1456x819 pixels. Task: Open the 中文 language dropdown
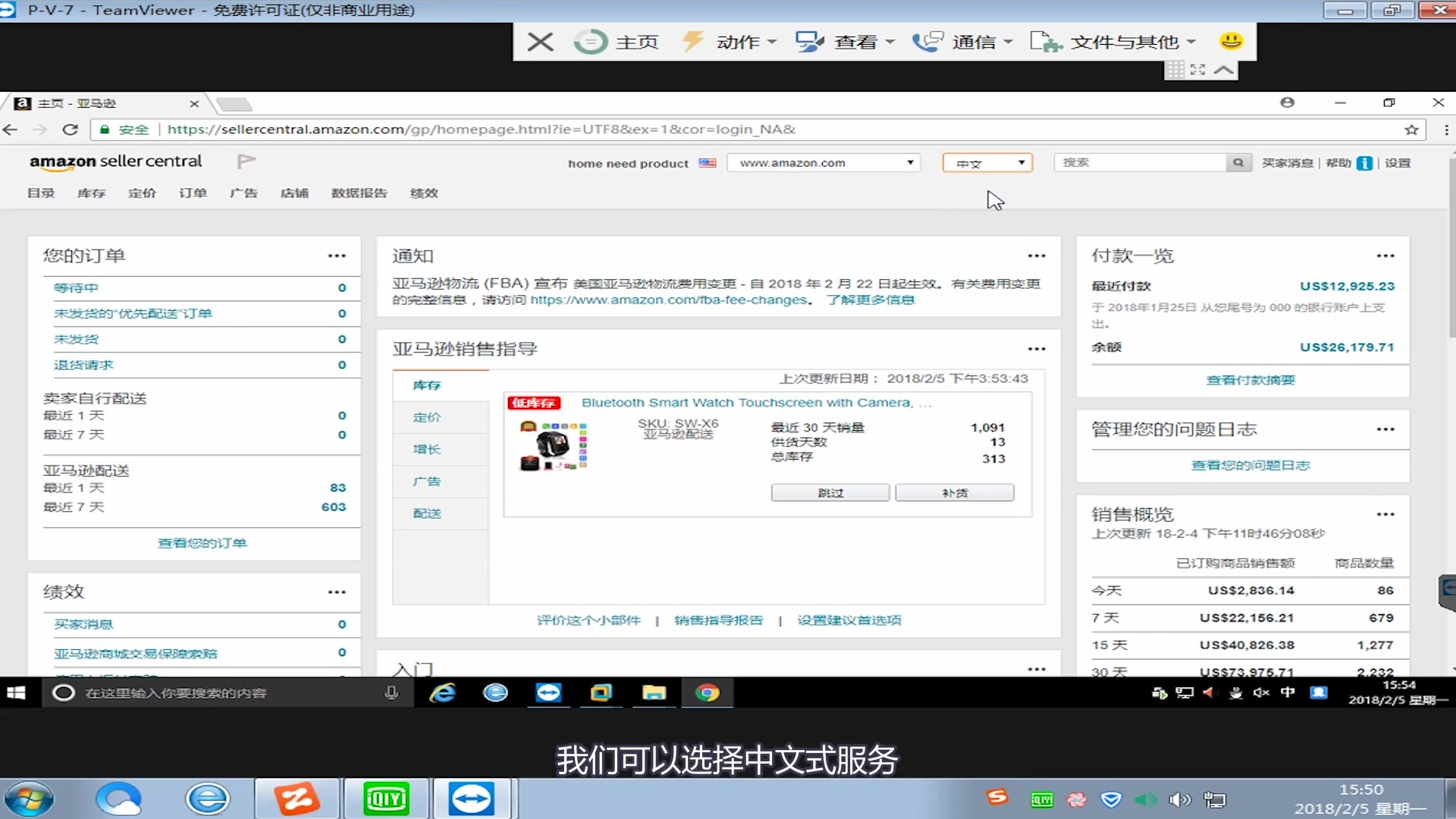click(987, 163)
